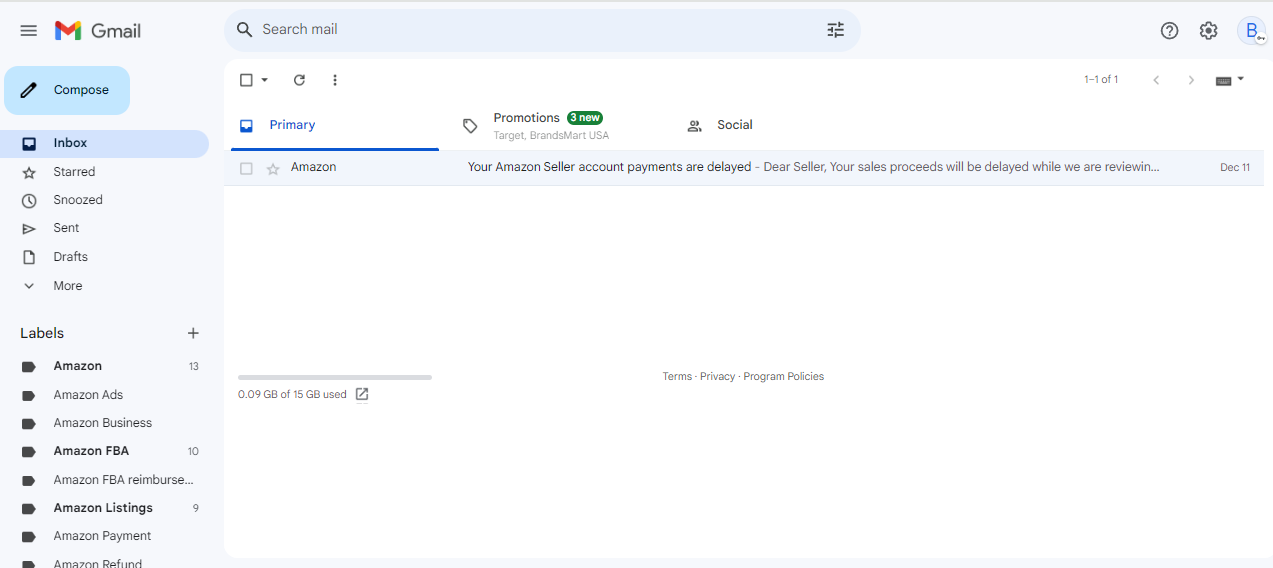
Task: Select the Amazon email checkbox
Action: coord(246,168)
